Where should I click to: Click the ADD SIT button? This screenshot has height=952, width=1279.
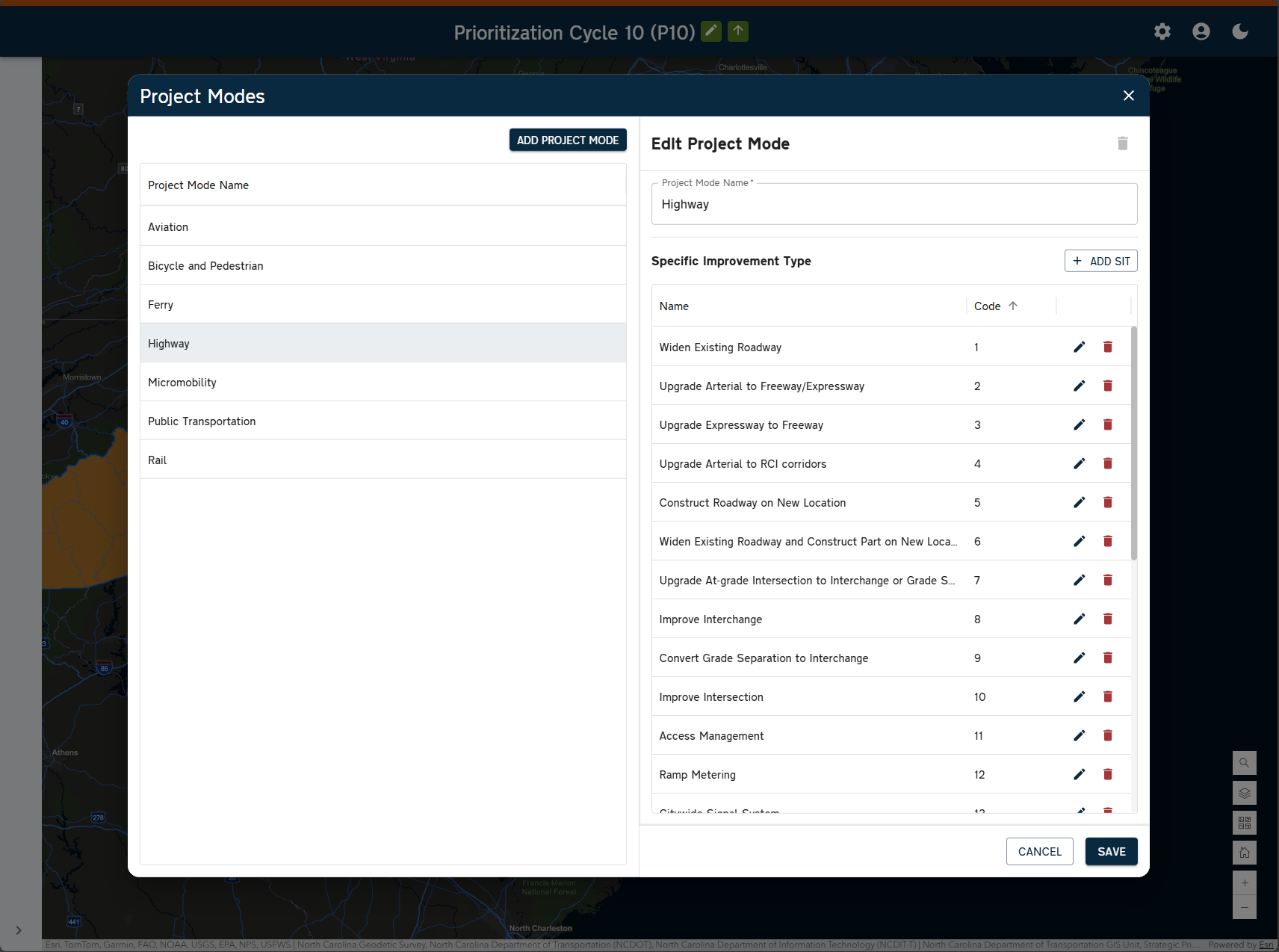point(1100,261)
